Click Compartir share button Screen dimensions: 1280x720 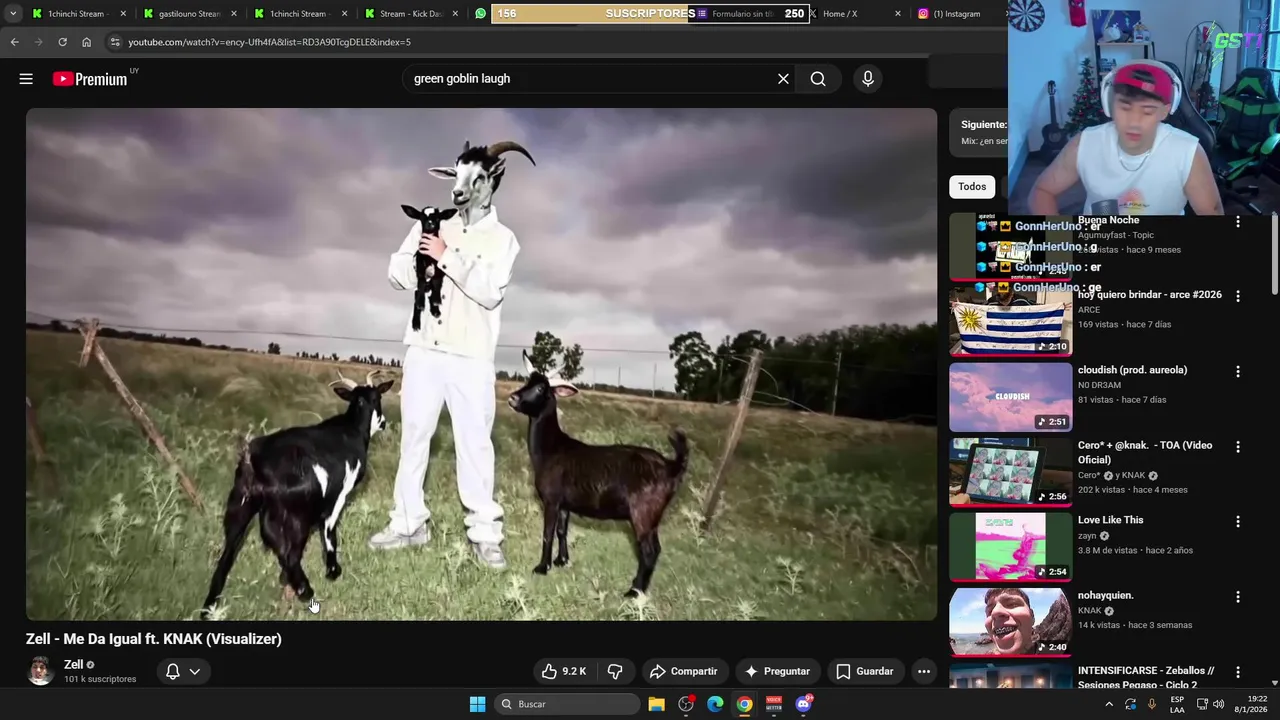(x=684, y=671)
